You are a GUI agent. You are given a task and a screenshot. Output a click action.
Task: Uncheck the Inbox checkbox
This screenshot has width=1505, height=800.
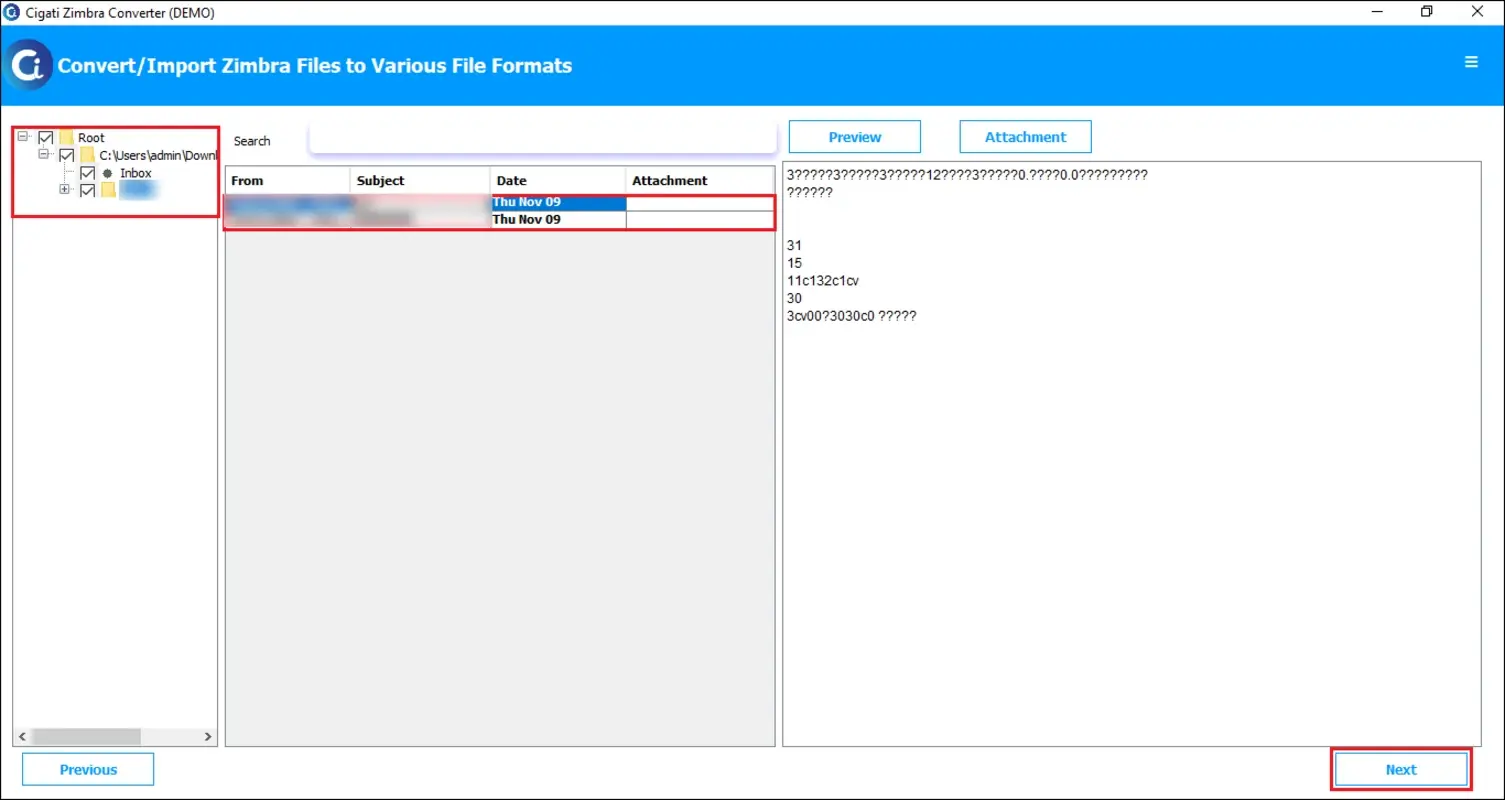pos(88,172)
